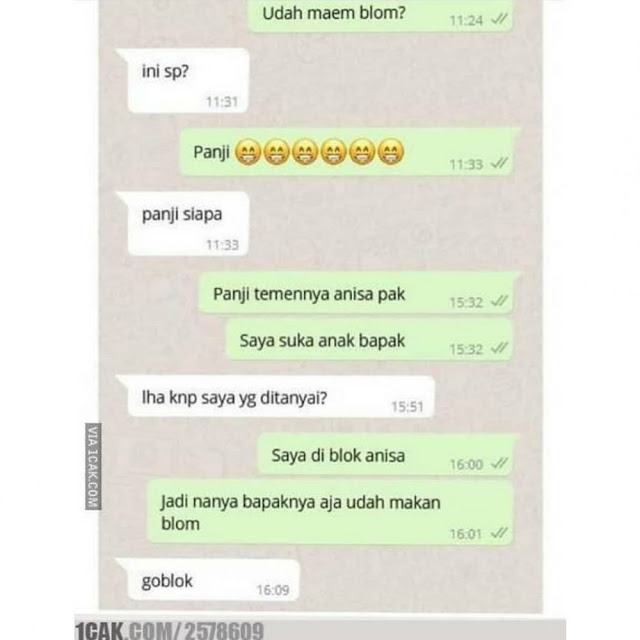The height and width of the screenshot is (640, 640).
Task: Tap the 11:31 timestamp under 'ini sp?'
Action: click(x=222, y=102)
